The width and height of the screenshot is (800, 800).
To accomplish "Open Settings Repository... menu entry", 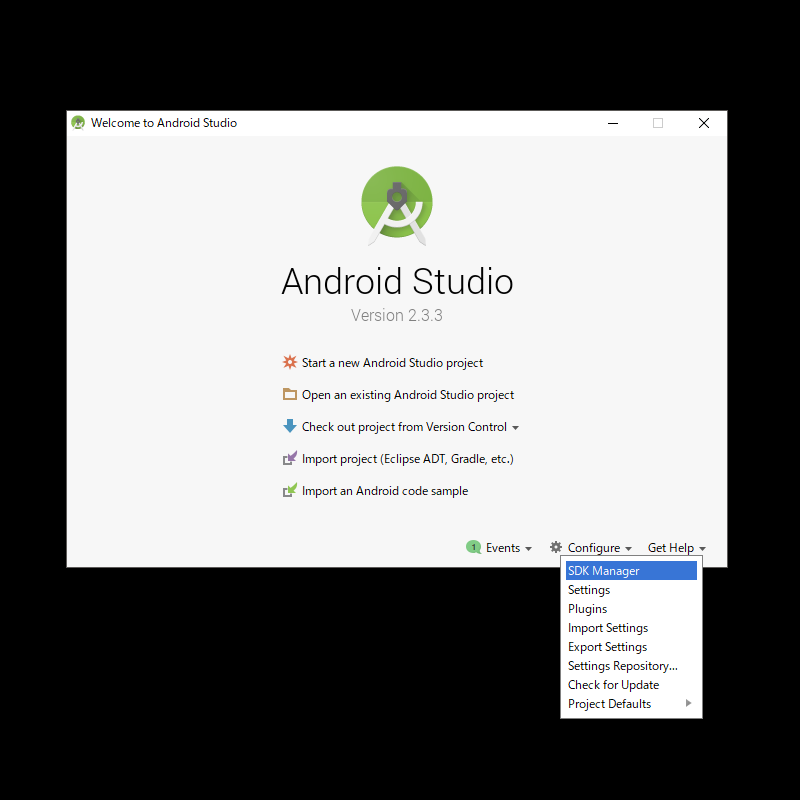I will [631, 665].
